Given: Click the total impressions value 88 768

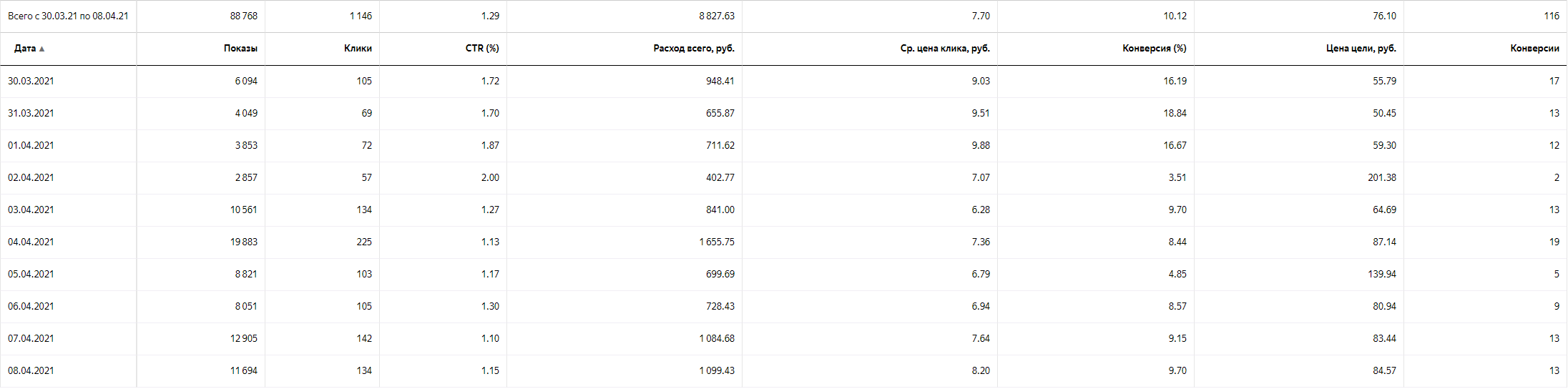Looking at the screenshot, I should 244,16.
